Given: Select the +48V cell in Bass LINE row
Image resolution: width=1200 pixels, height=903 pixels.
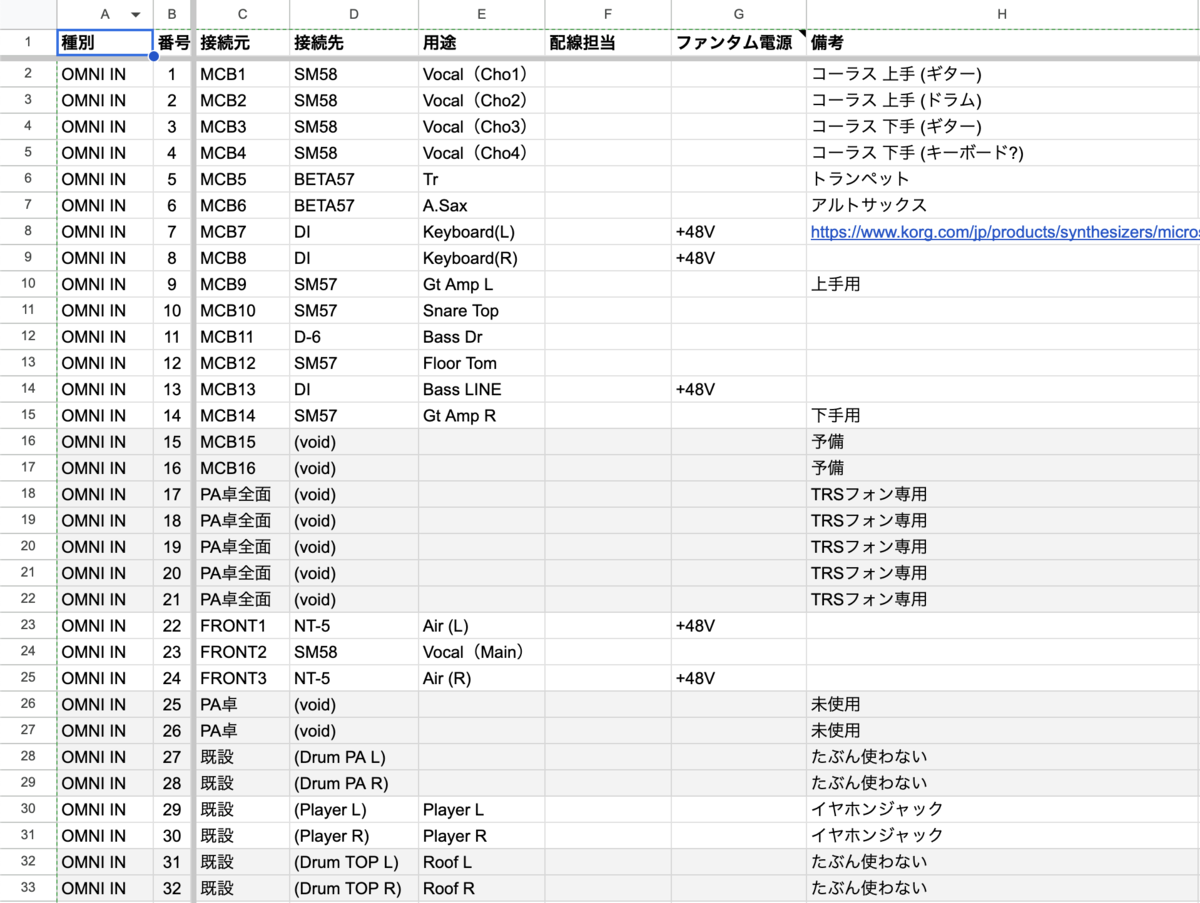Looking at the screenshot, I should coord(739,389).
